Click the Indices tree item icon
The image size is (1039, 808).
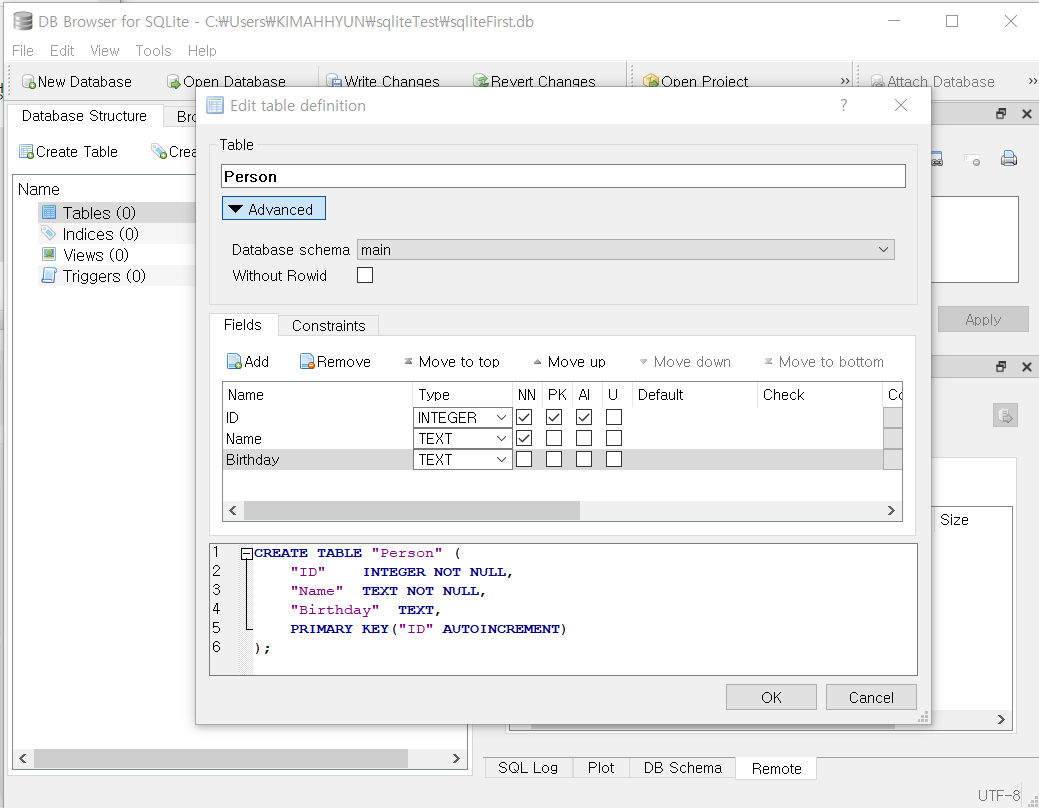tap(49, 233)
